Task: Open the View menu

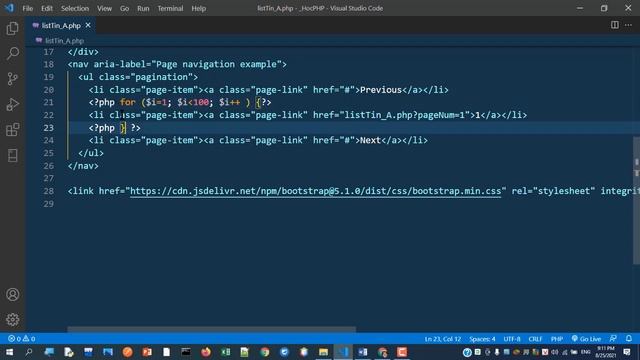Action: [104, 8]
